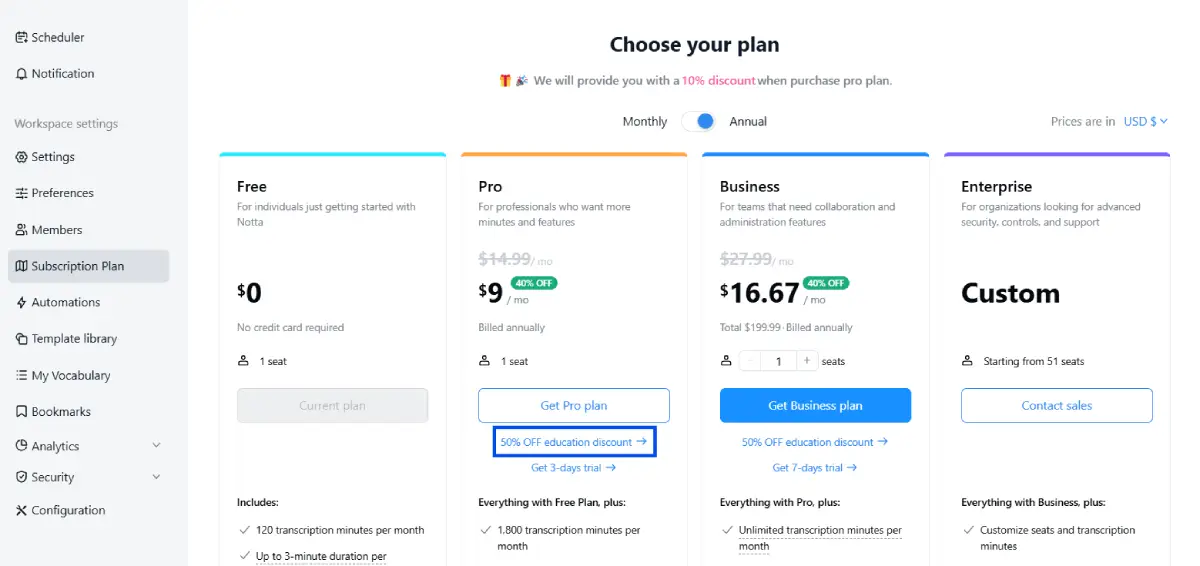This screenshot has height=566, width=1200.
Task: Click the Notification bell icon
Action: pyautogui.click(x=22, y=74)
